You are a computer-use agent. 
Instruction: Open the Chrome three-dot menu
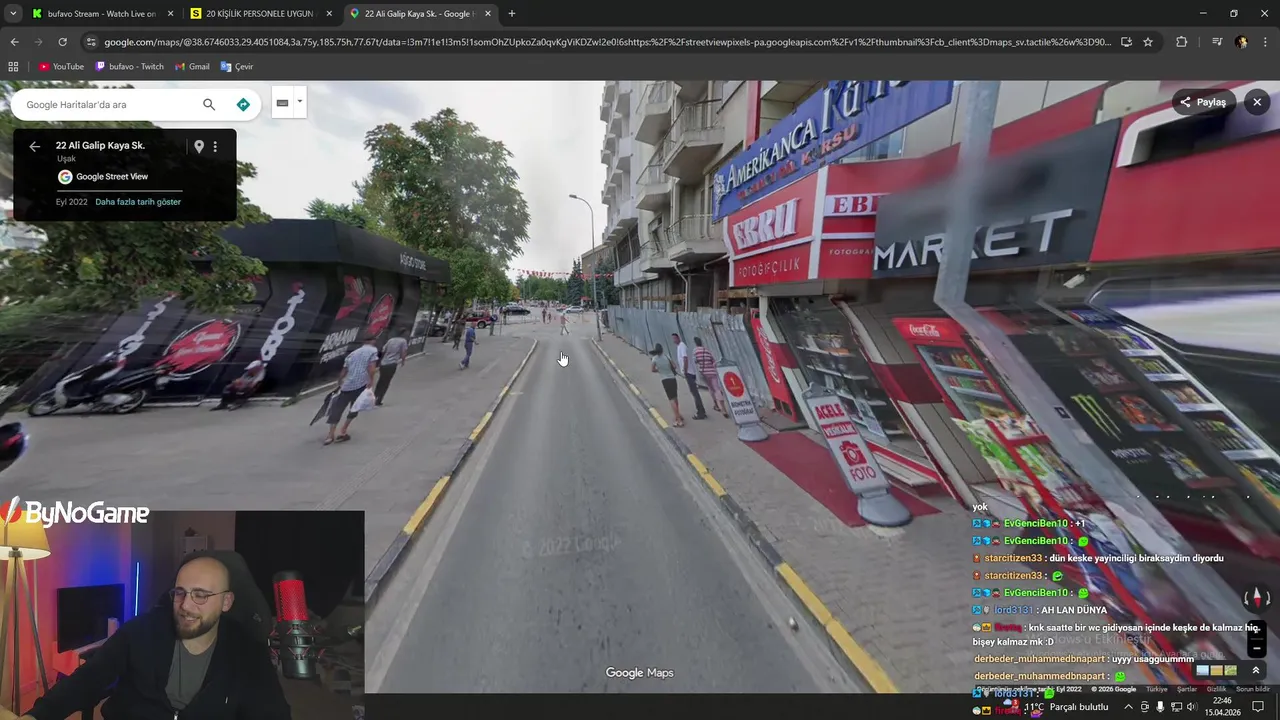coord(1265,42)
